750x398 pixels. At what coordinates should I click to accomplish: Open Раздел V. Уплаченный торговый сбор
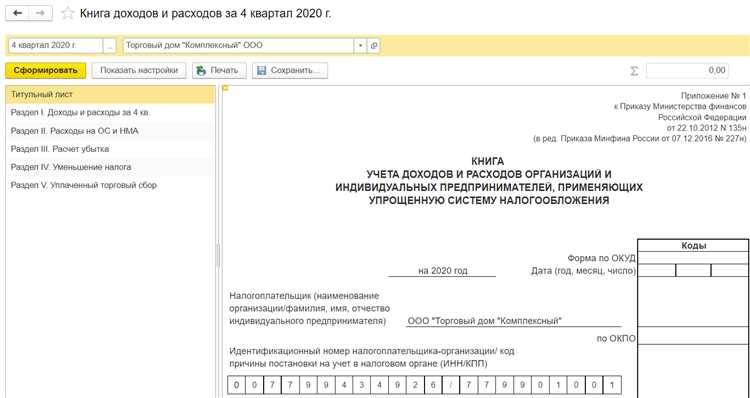tap(110, 185)
